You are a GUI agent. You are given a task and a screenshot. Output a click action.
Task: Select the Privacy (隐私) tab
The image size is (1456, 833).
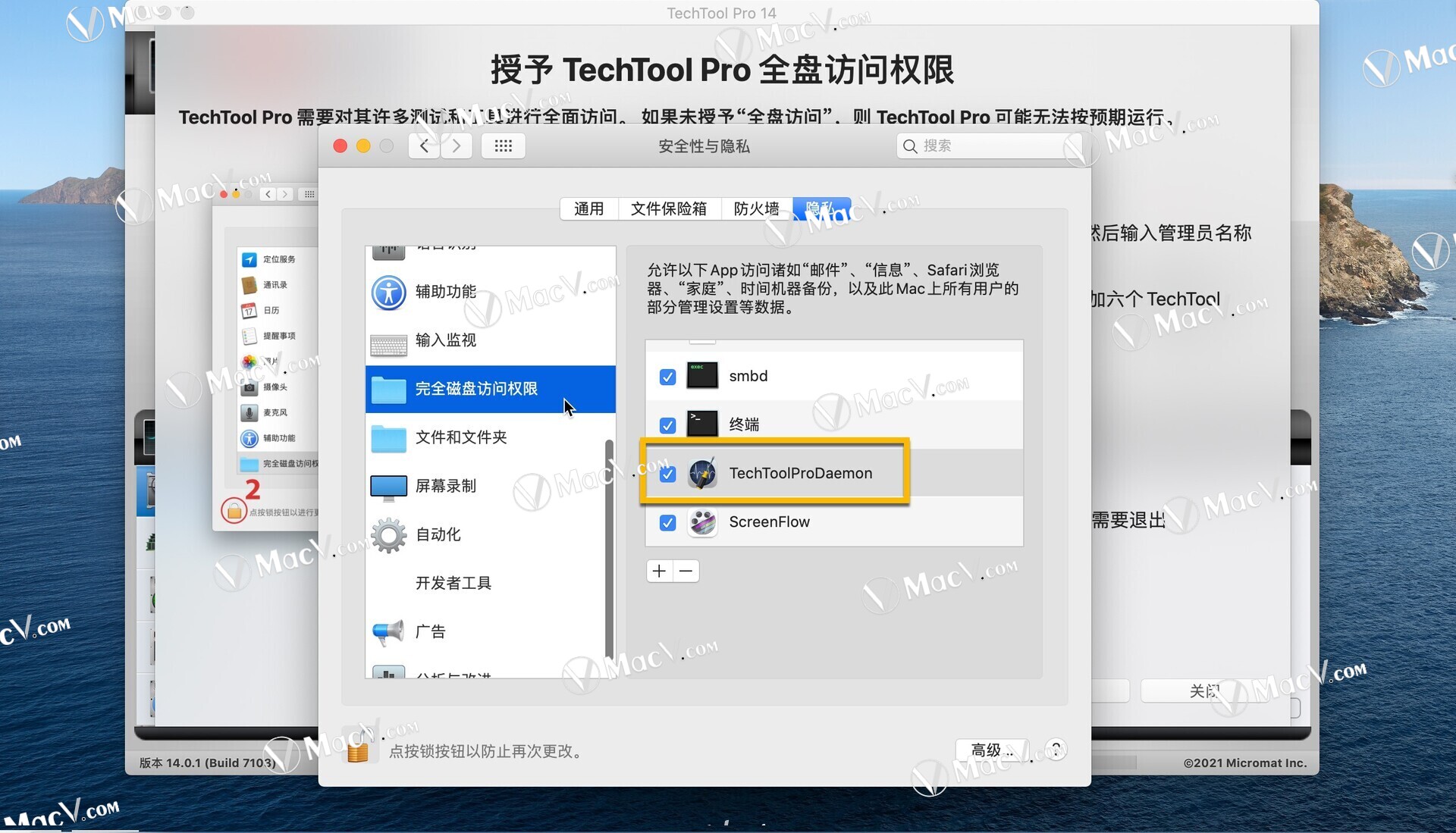(x=822, y=208)
